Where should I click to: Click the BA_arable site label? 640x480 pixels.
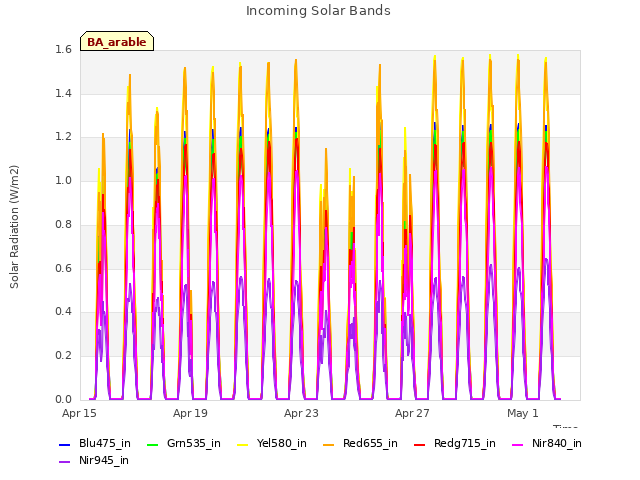[x=117, y=42]
